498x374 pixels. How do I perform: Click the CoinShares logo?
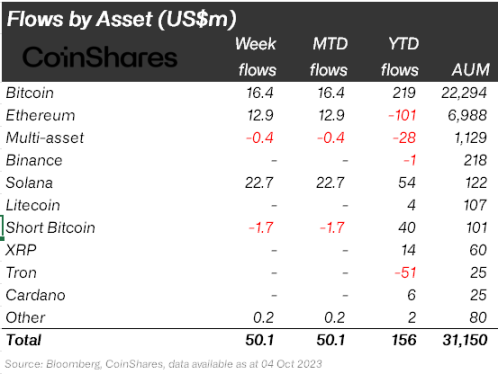(x=100, y=57)
